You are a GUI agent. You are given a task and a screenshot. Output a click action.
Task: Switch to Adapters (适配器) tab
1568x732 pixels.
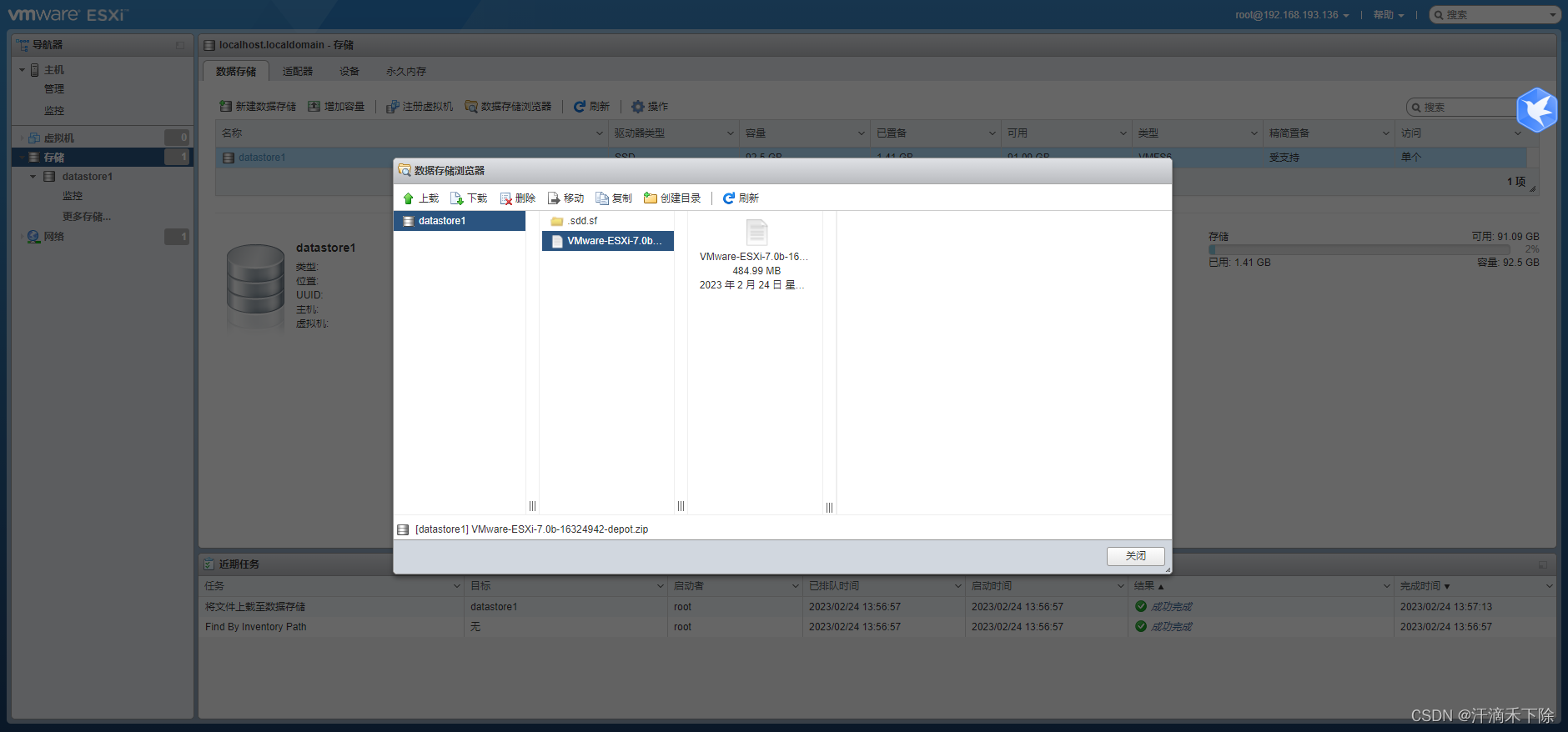(x=298, y=72)
